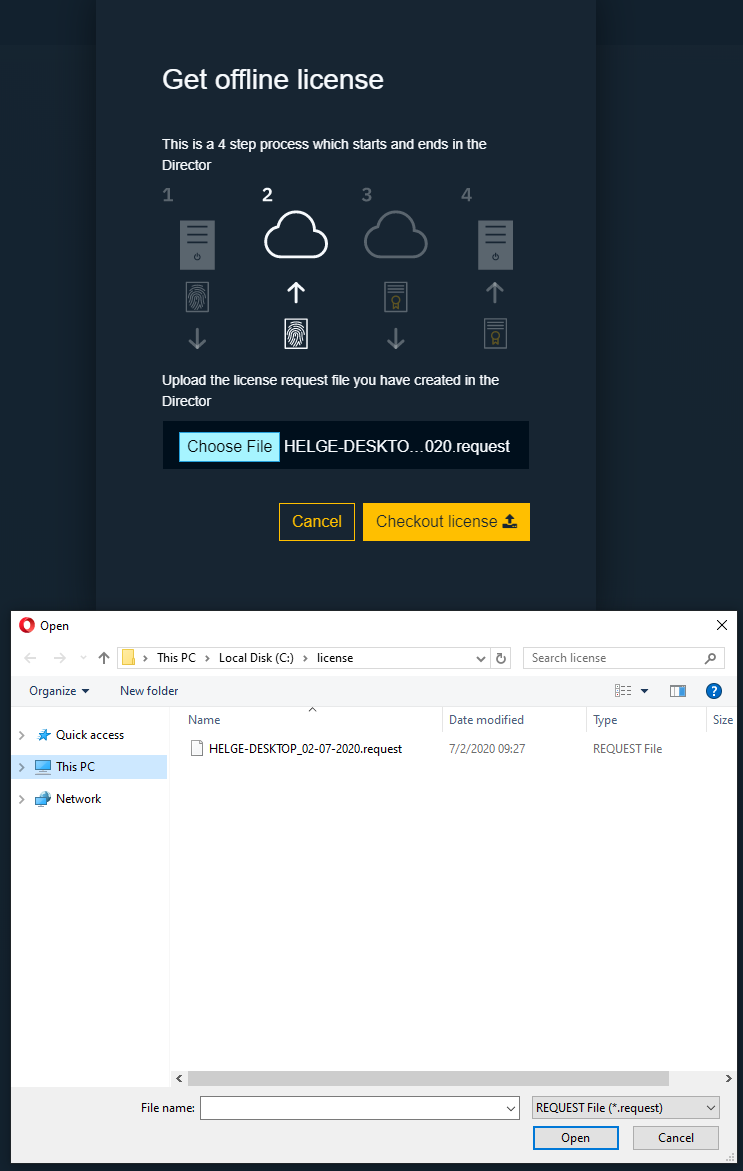Click the step 2 cloud icon
Viewport: 743px width, 1171px height.
tap(296, 234)
